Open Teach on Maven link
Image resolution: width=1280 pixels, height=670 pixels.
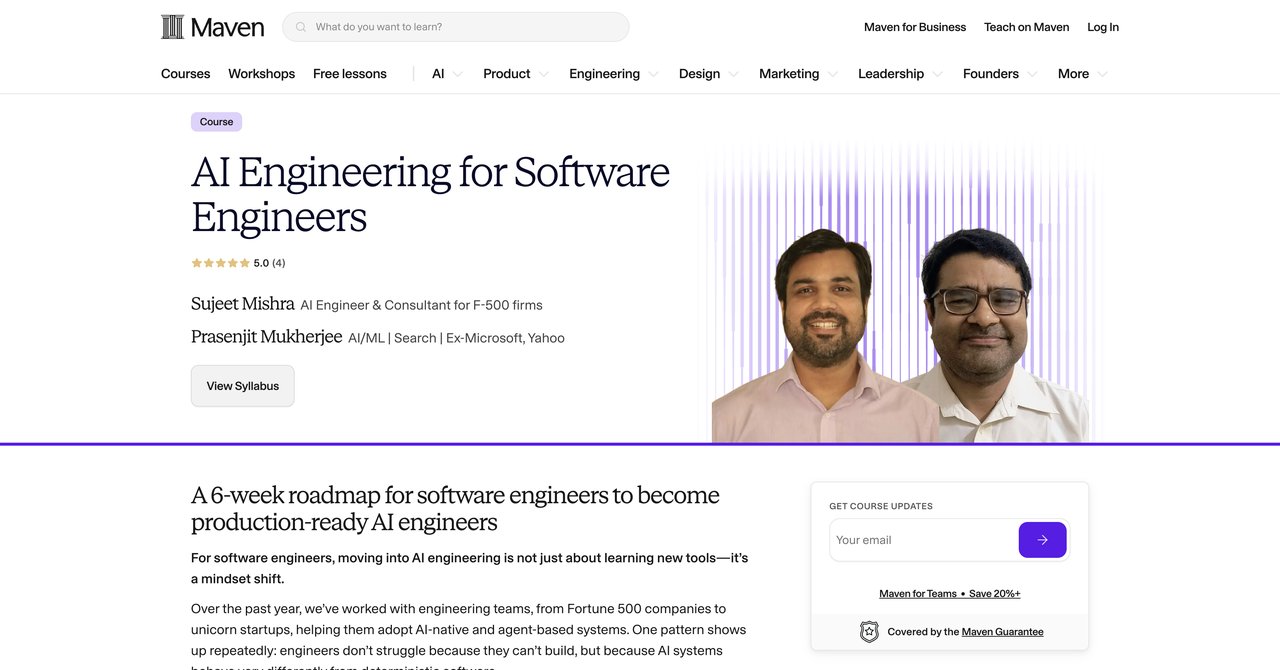click(x=1027, y=27)
